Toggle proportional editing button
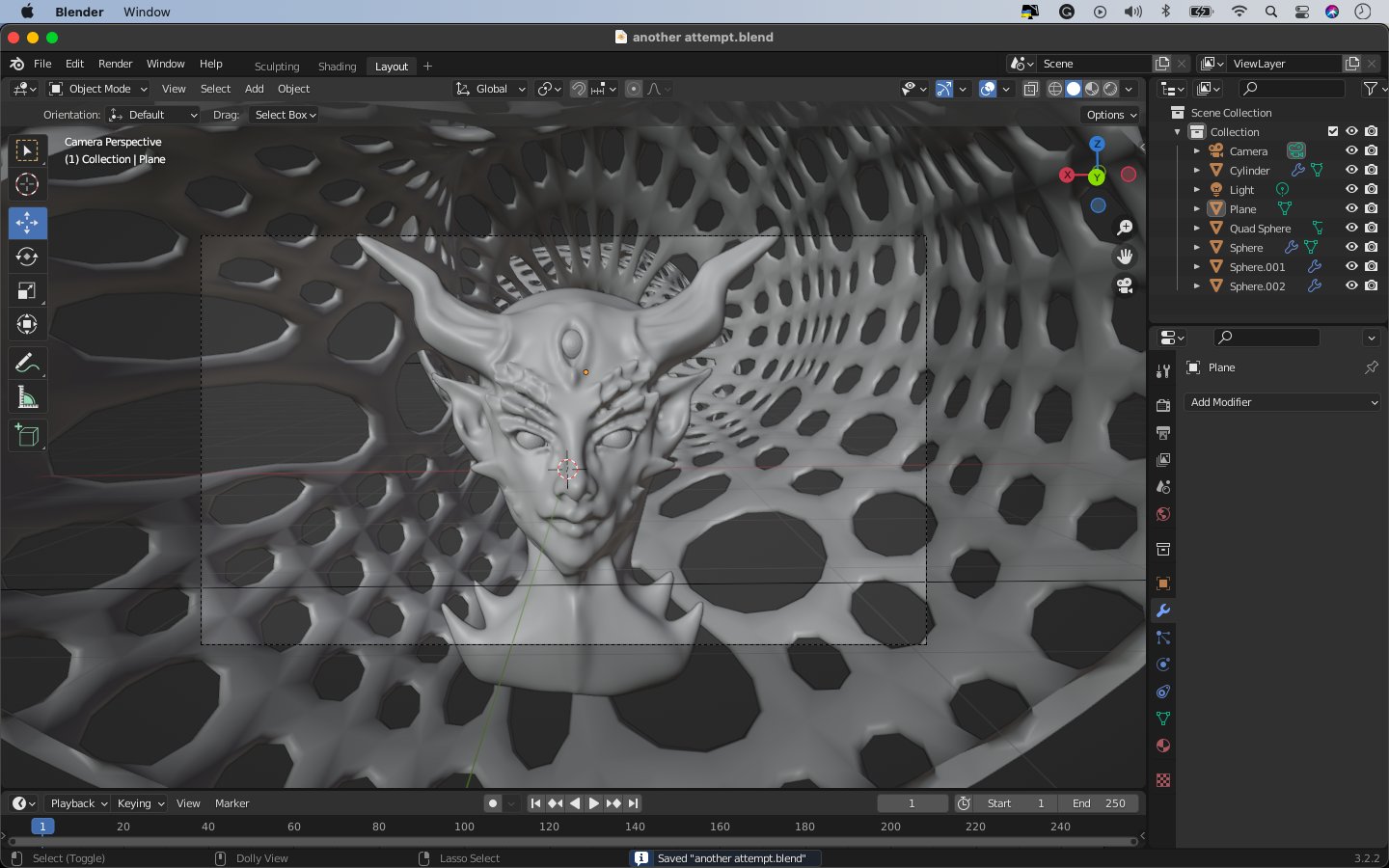Image resolution: width=1389 pixels, height=868 pixels. [x=634, y=89]
